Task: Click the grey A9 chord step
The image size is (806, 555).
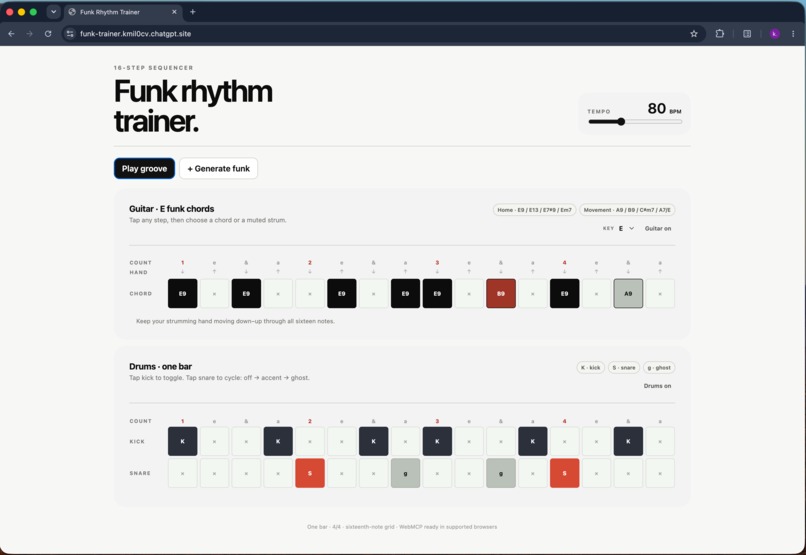Action: pos(628,293)
